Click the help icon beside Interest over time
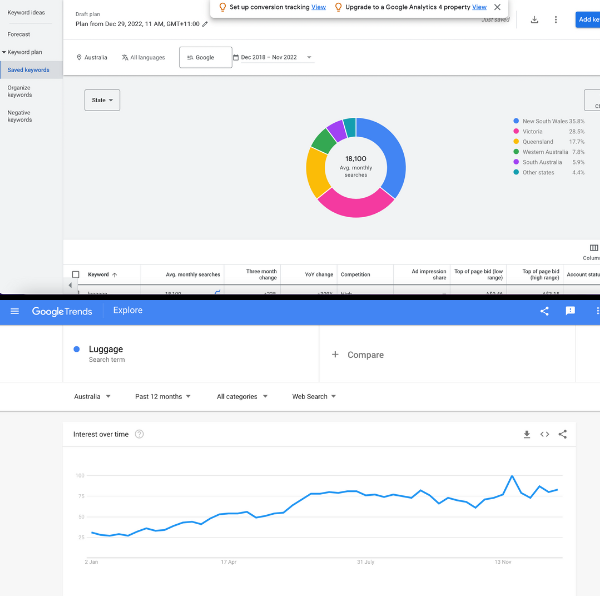The width and height of the screenshot is (600, 600). pyautogui.click(x=139, y=434)
